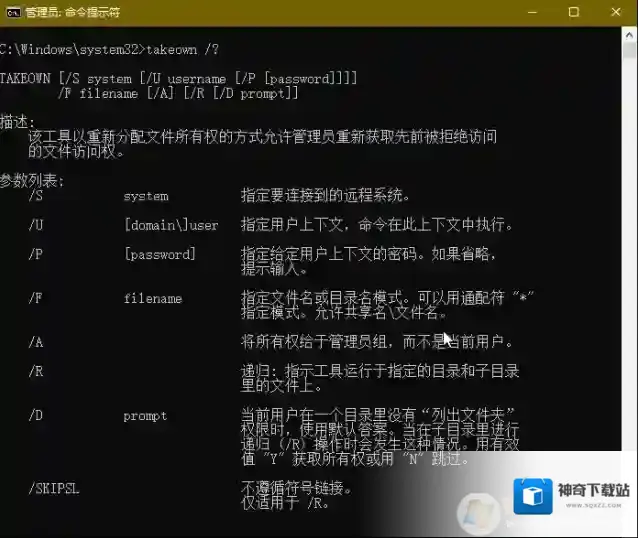Click the /SKIPSL parameter entry

coord(56,488)
